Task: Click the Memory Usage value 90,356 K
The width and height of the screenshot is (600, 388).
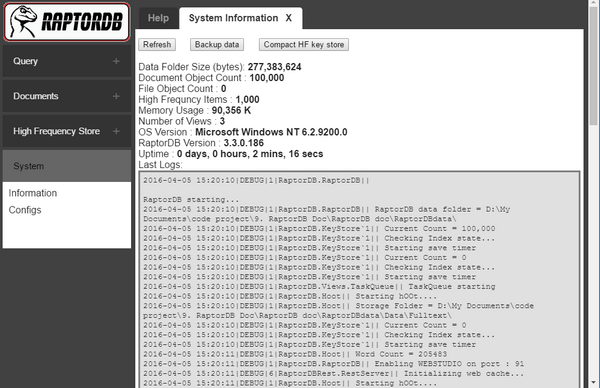Action: 231,110
